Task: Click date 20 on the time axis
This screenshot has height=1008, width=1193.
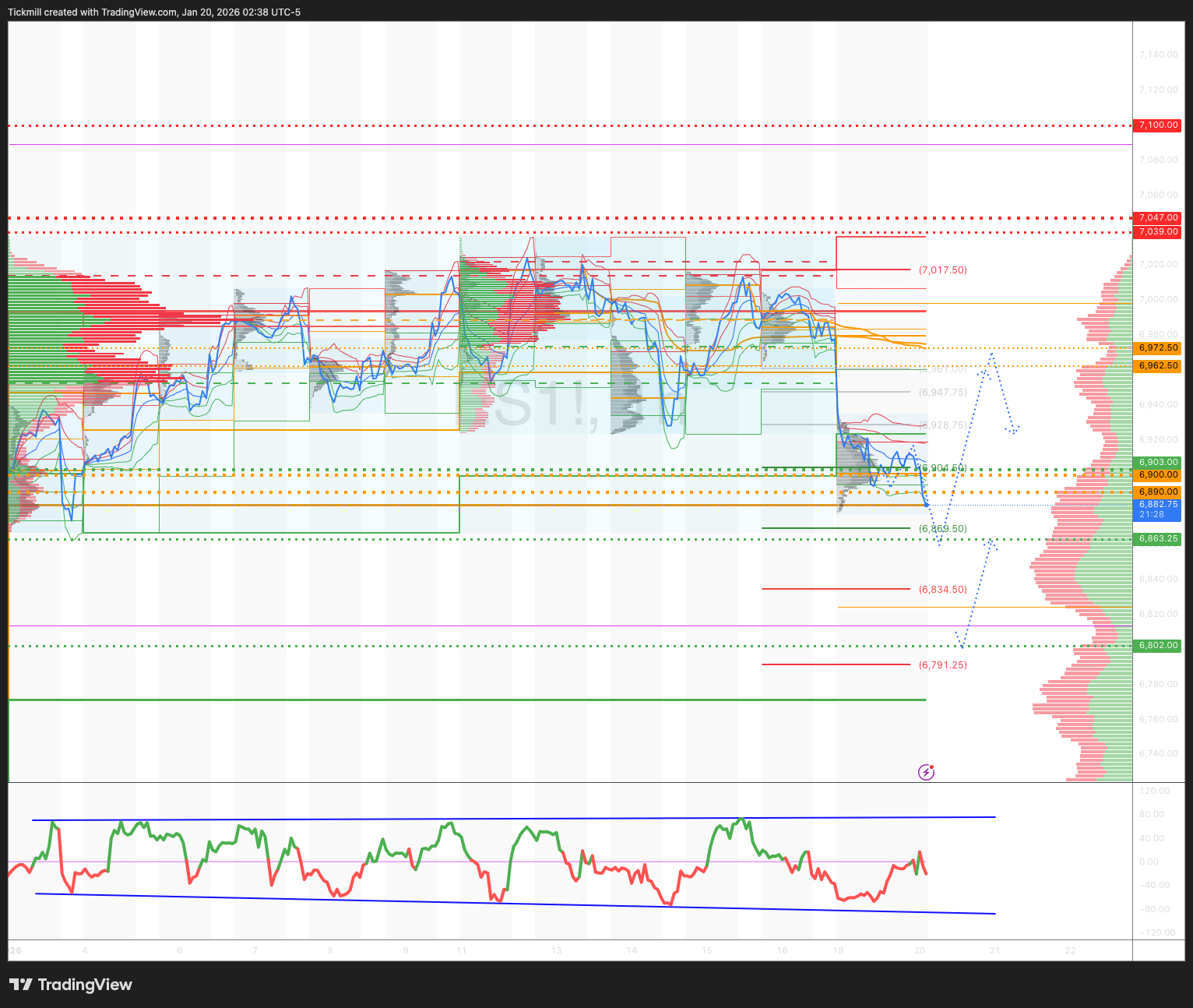Action: [920, 950]
